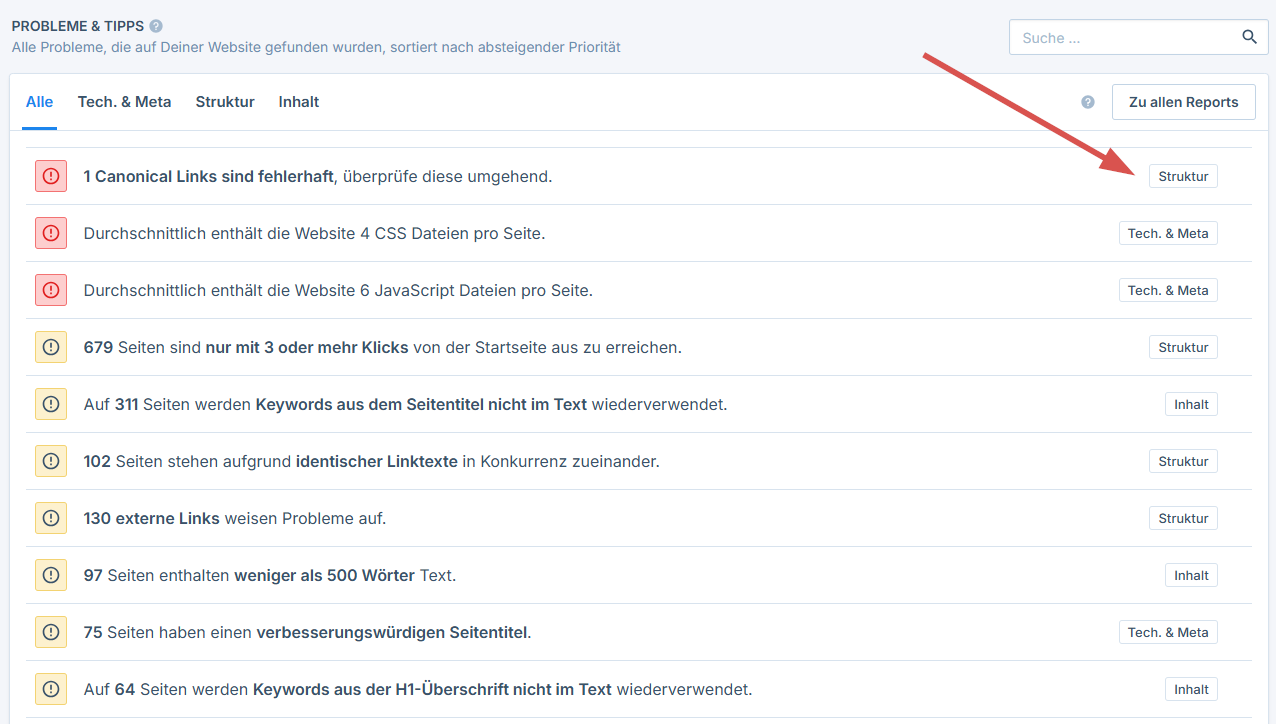Open the '6 JavaScript Dateien pro Seite' issue
Screen dimensions: 1276x724
coord(338,290)
